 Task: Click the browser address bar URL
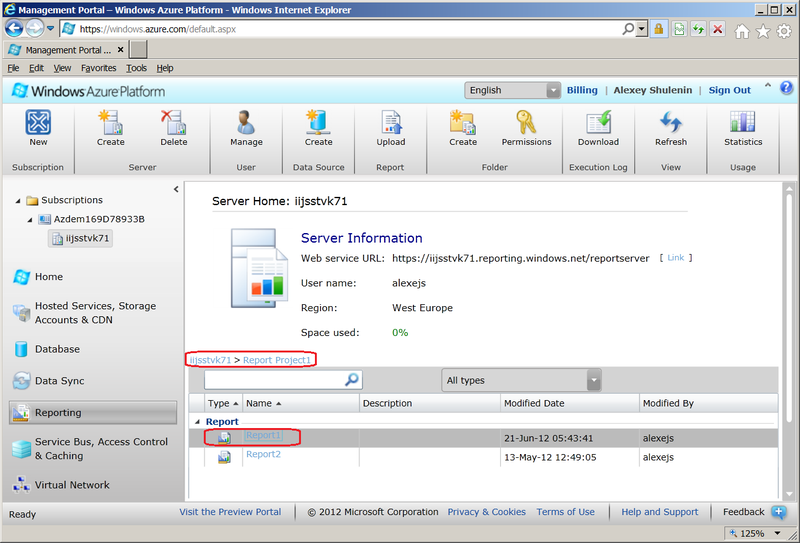(157, 29)
